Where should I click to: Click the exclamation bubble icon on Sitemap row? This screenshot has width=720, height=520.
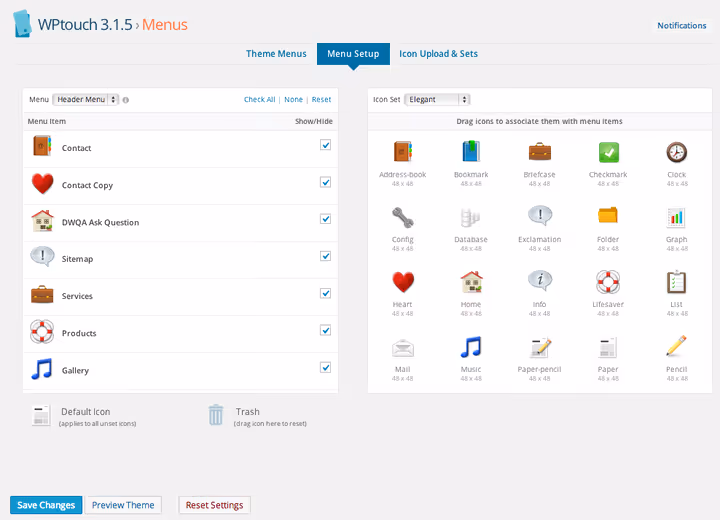coord(42,257)
